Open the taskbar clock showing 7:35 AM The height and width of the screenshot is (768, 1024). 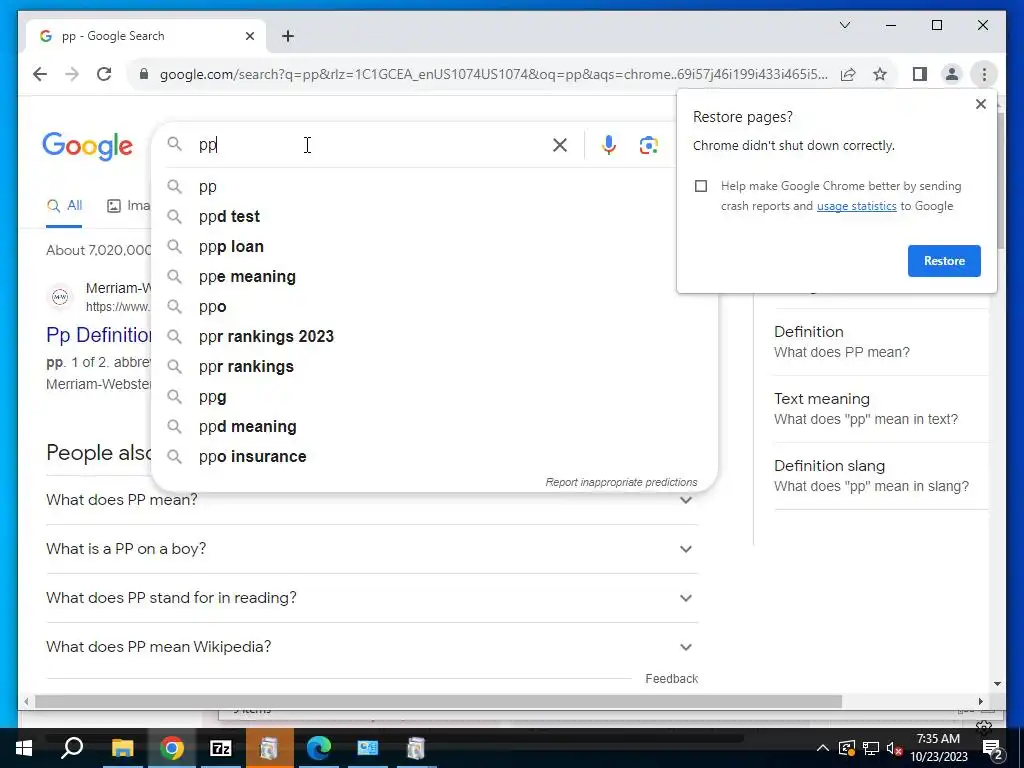pos(938,748)
